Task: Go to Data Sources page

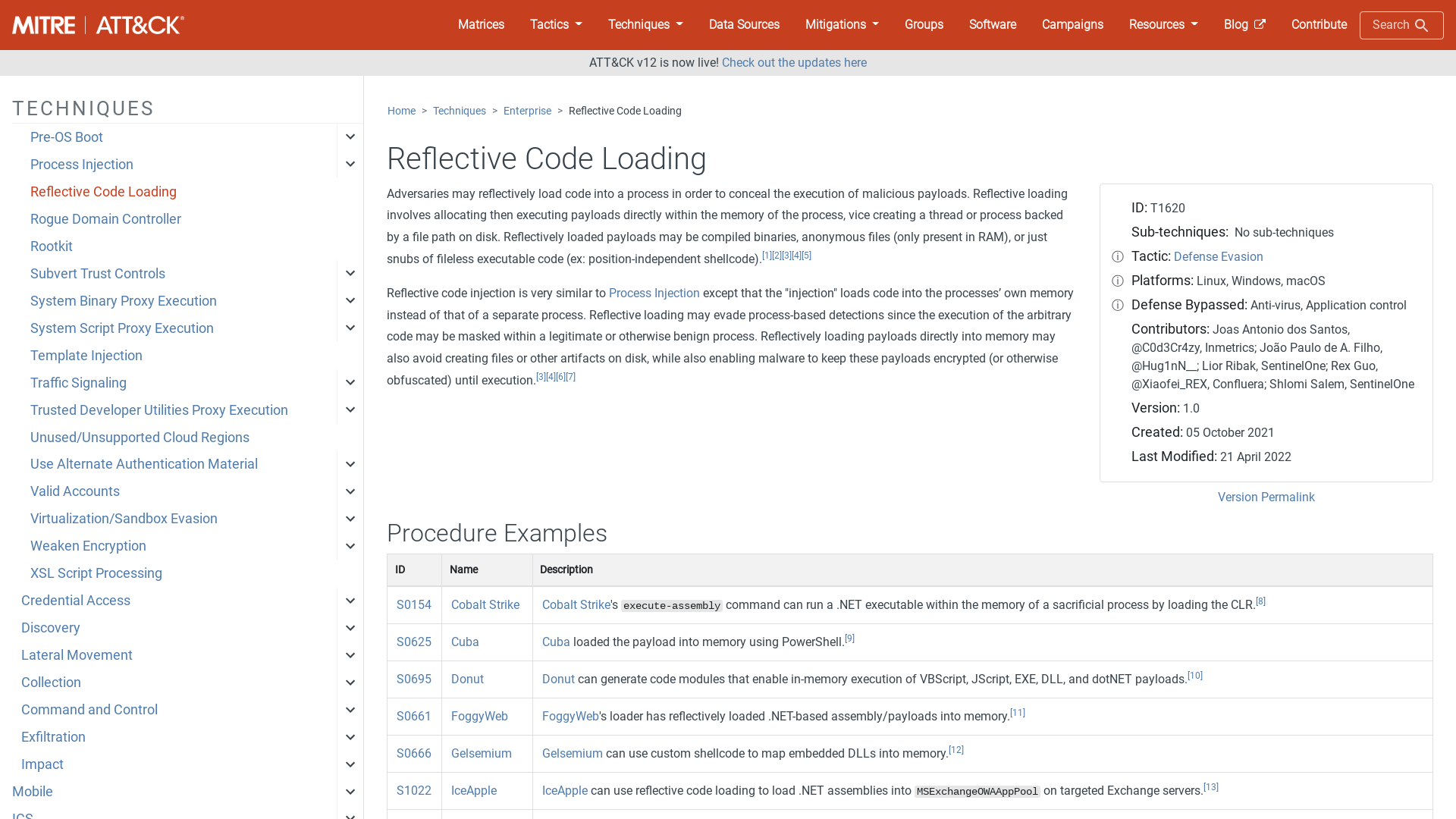Action: click(744, 24)
